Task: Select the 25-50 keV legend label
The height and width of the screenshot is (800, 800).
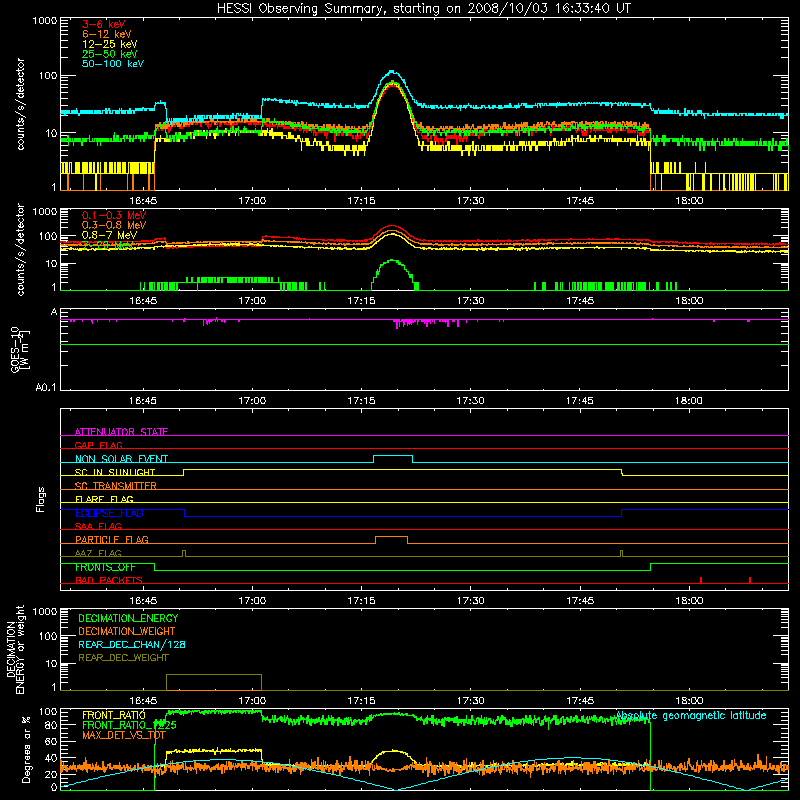Action: point(110,54)
